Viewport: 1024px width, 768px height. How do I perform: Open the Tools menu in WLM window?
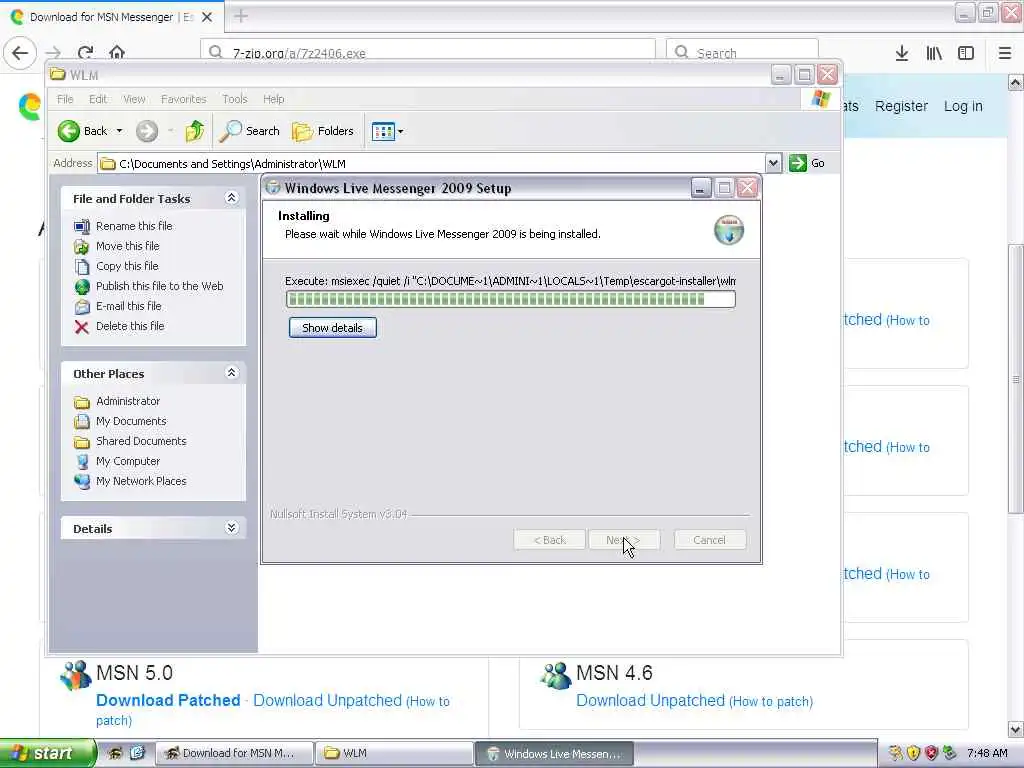coord(234,99)
